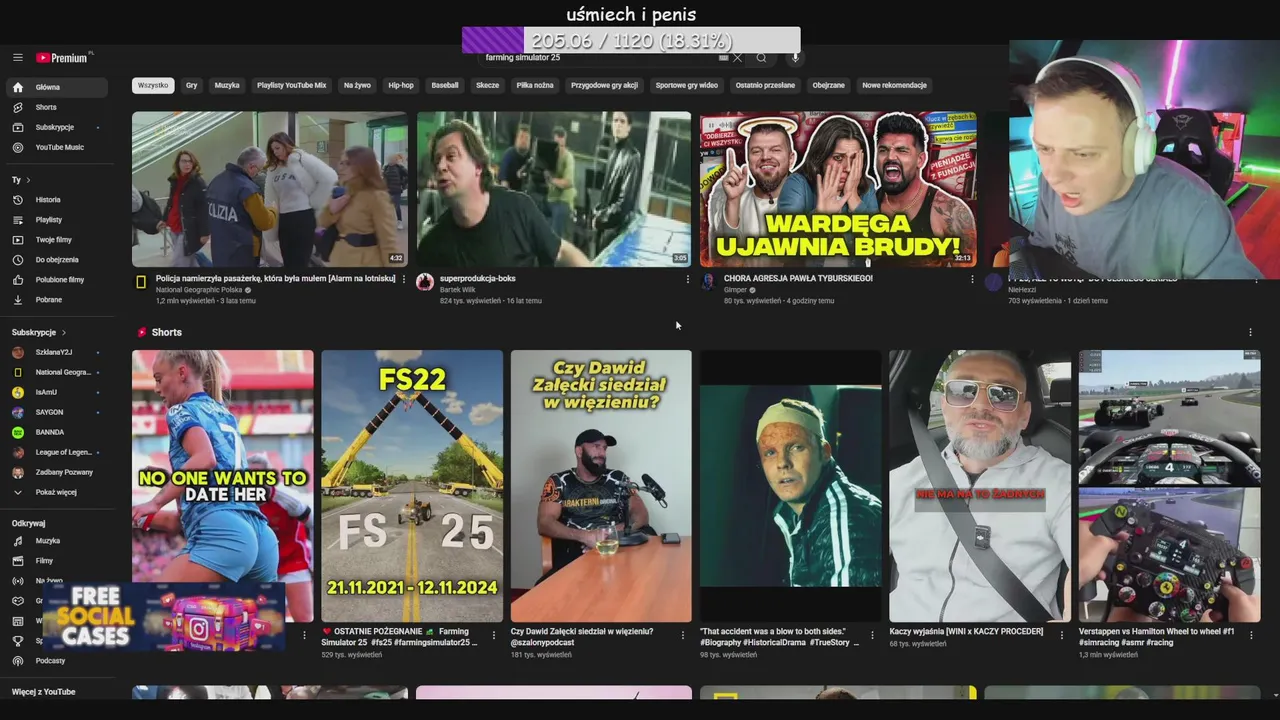This screenshot has height=720, width=1280.
Task: Open options for Verstappen vs Hamilton short
Action: coord(1251,635)
